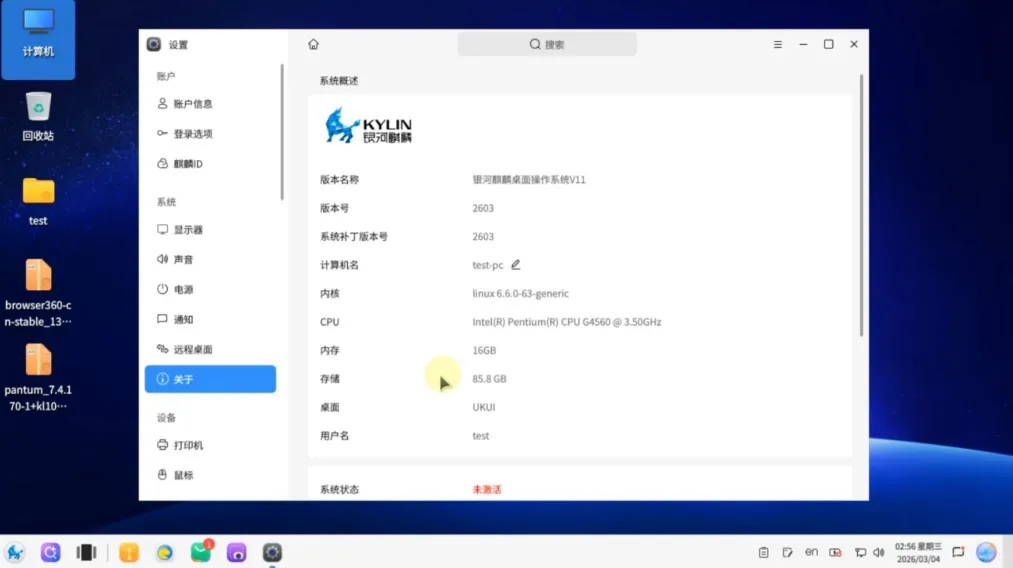Launch the browser from taskbar
Screen dimensions: 1013x568
(x=165, y=552)
